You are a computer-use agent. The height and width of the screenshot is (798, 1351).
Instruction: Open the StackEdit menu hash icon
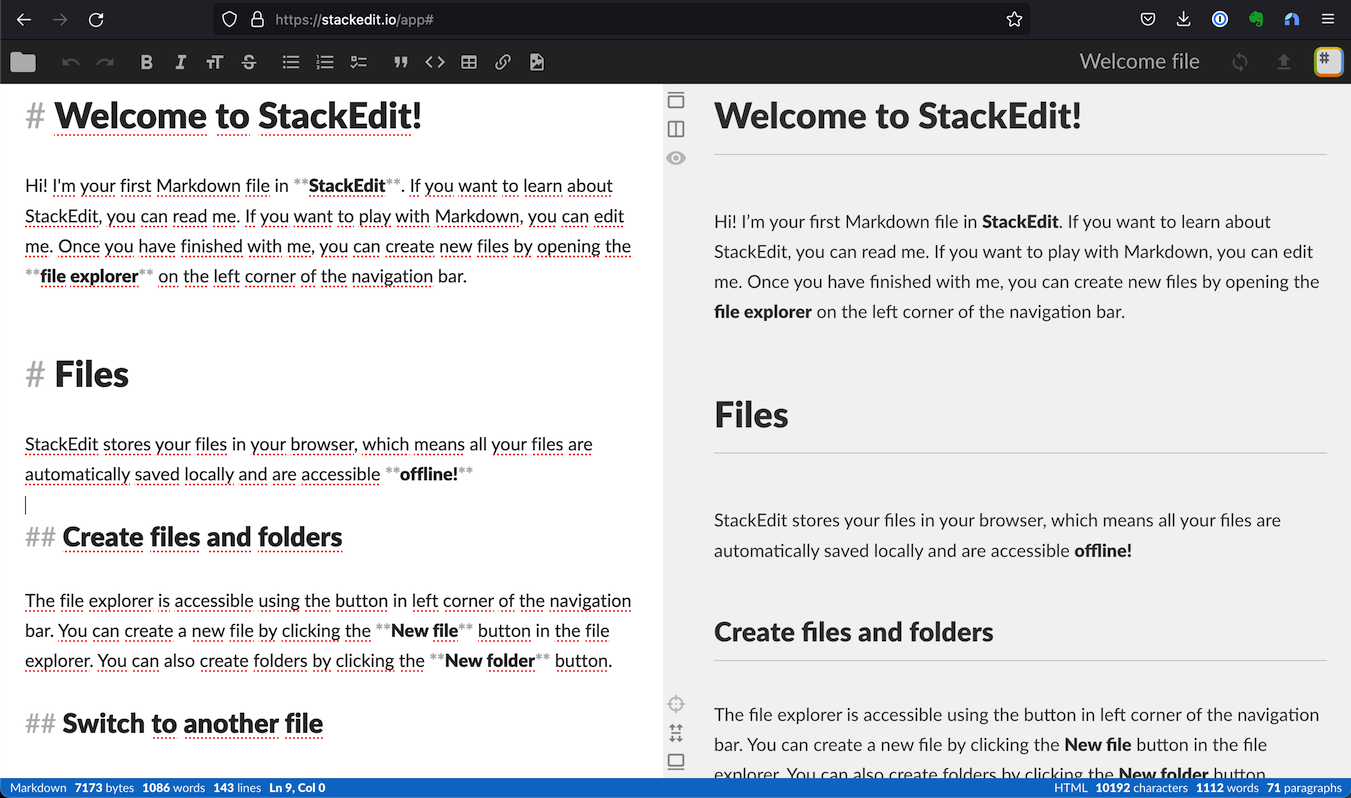[1328, 62]
